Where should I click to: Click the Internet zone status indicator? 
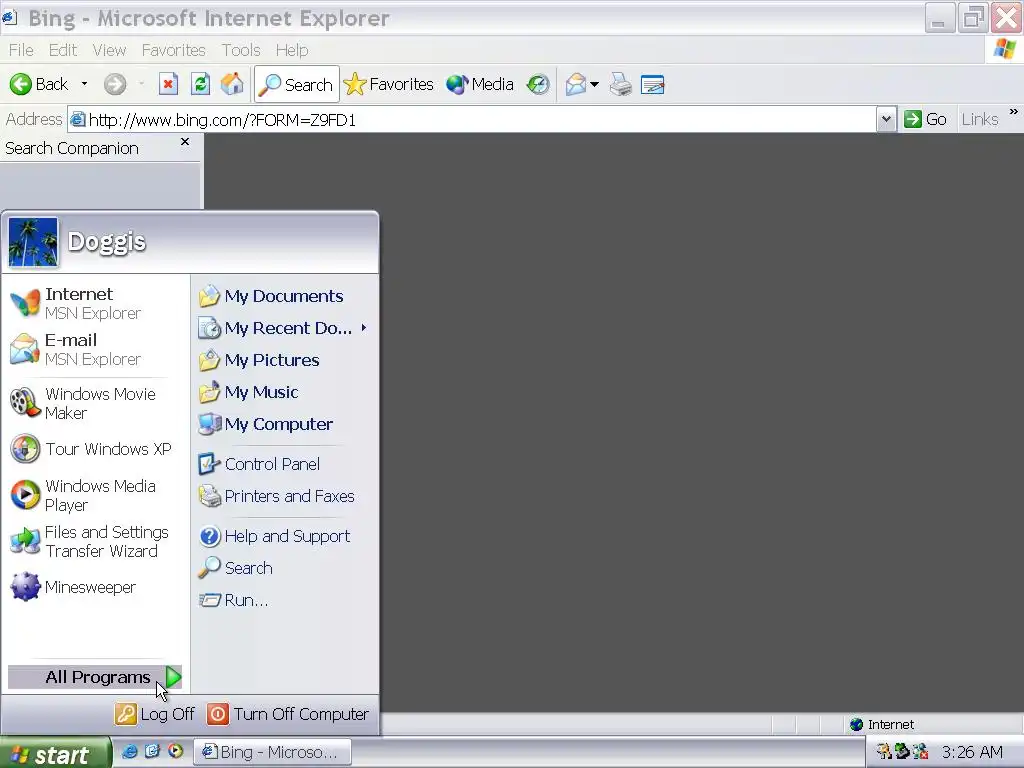point(882,724)
